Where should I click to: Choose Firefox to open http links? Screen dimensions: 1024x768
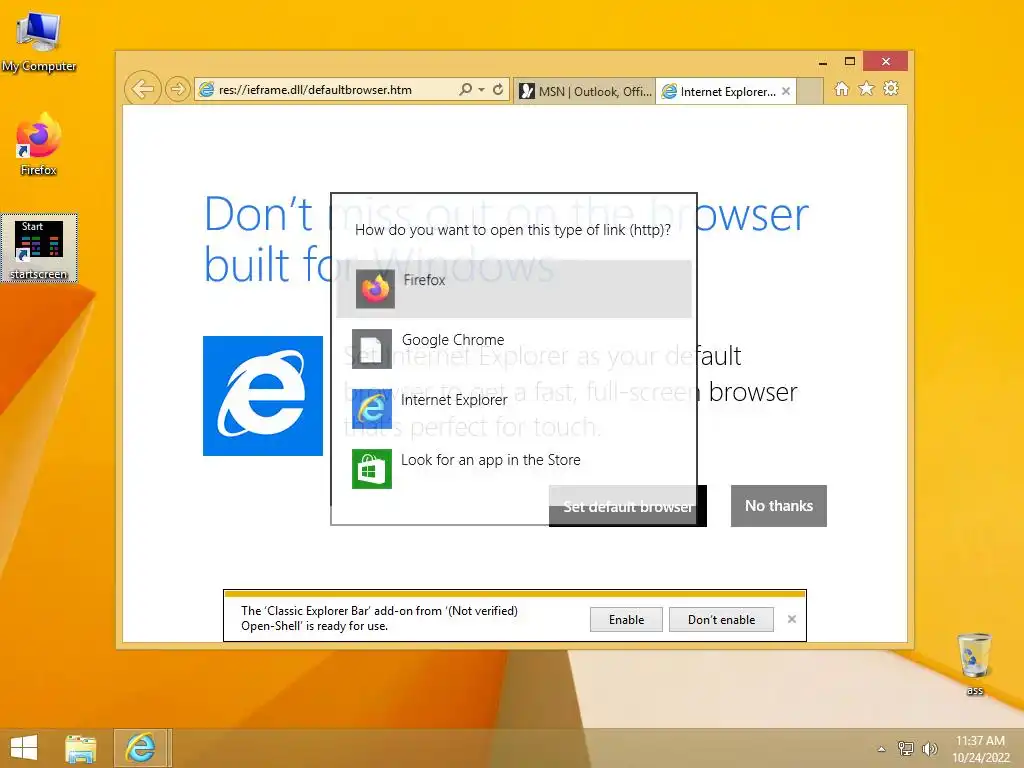[x=514, y=289]
